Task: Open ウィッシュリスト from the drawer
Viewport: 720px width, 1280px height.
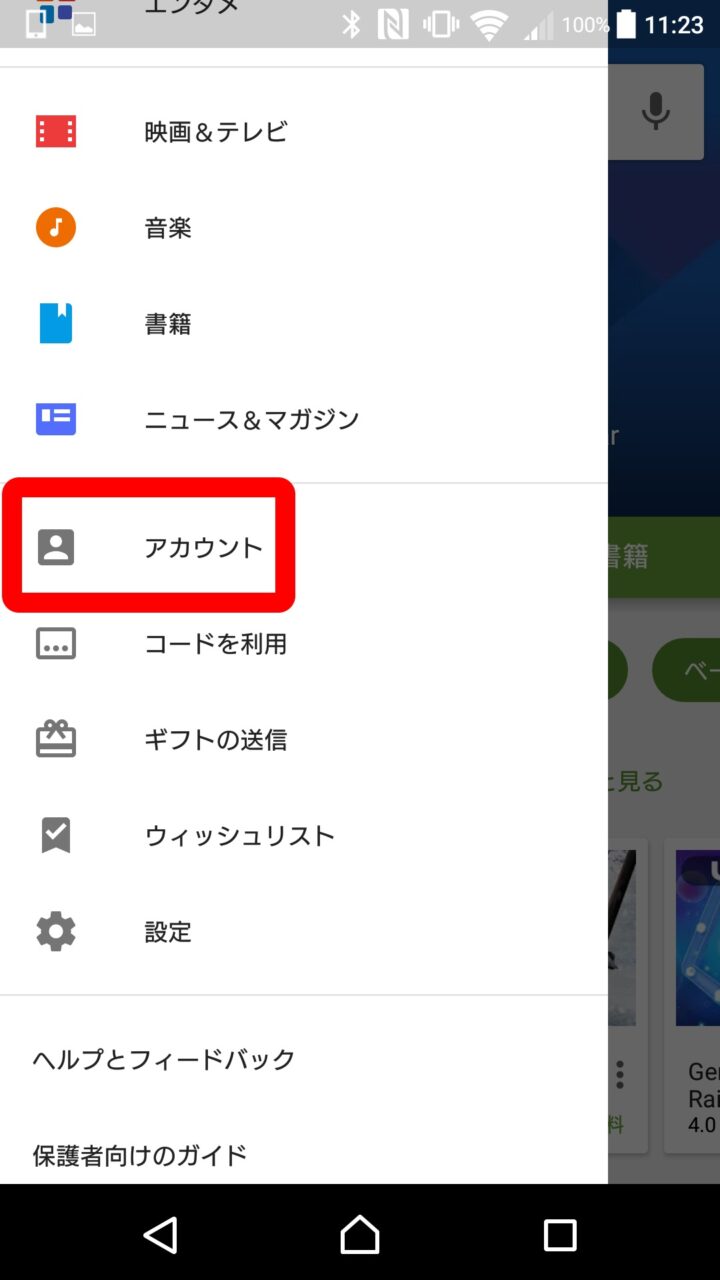Action: tap(240, 835)
